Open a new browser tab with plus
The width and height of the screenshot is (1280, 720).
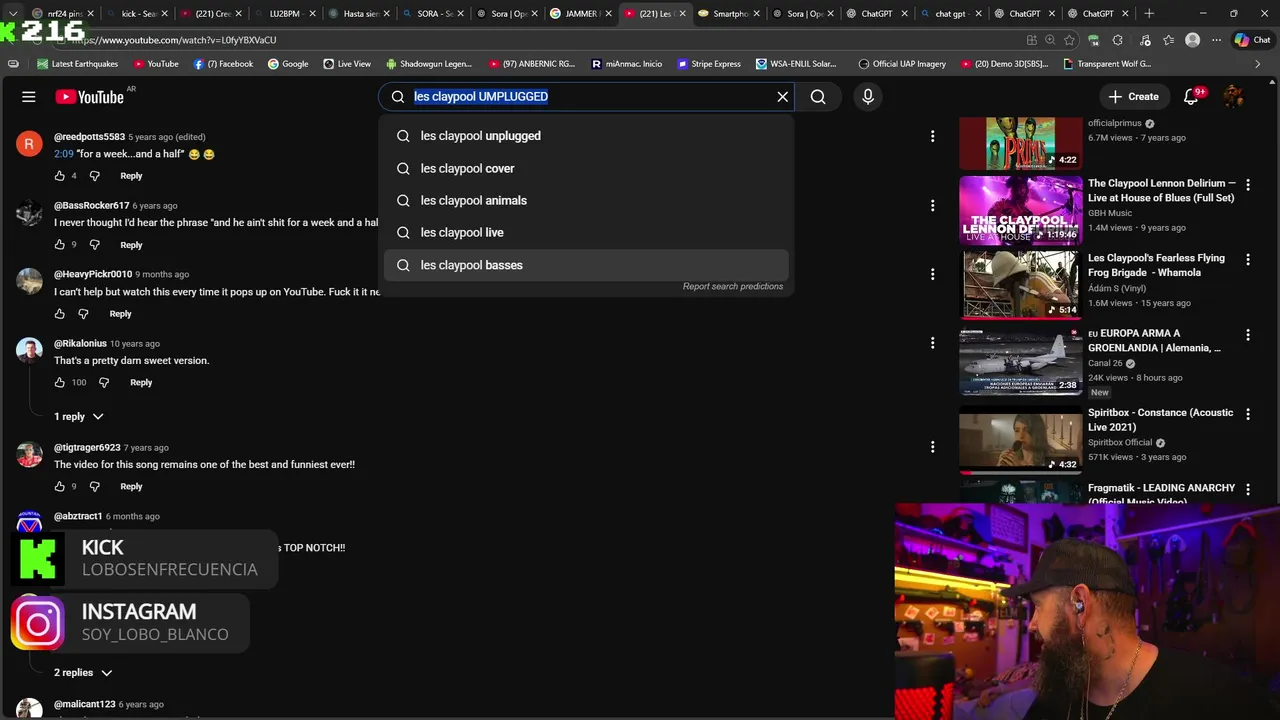pos(1149,14)
